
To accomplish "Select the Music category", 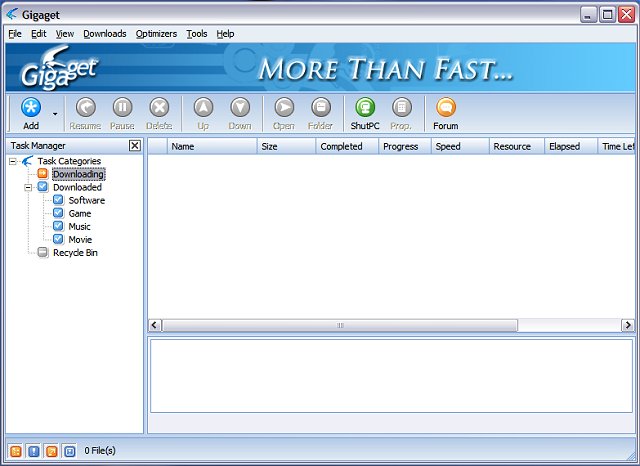I will tap(79, 226).
